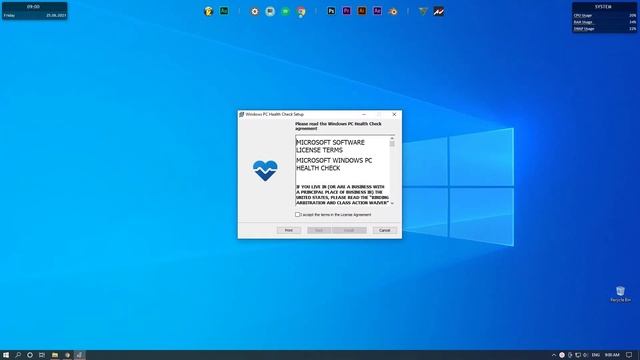This screenshot has height=360, width=640.
Task: Launch Illustrator from the top dock
Action: click(362, 11)
